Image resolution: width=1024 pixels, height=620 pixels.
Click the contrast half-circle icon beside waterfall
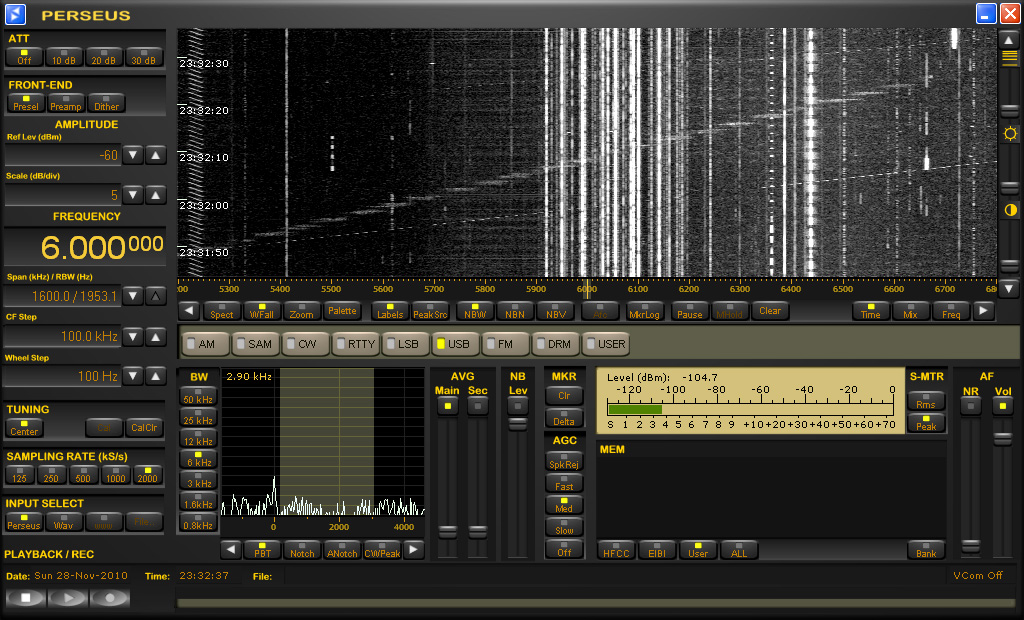[1010, 210]
